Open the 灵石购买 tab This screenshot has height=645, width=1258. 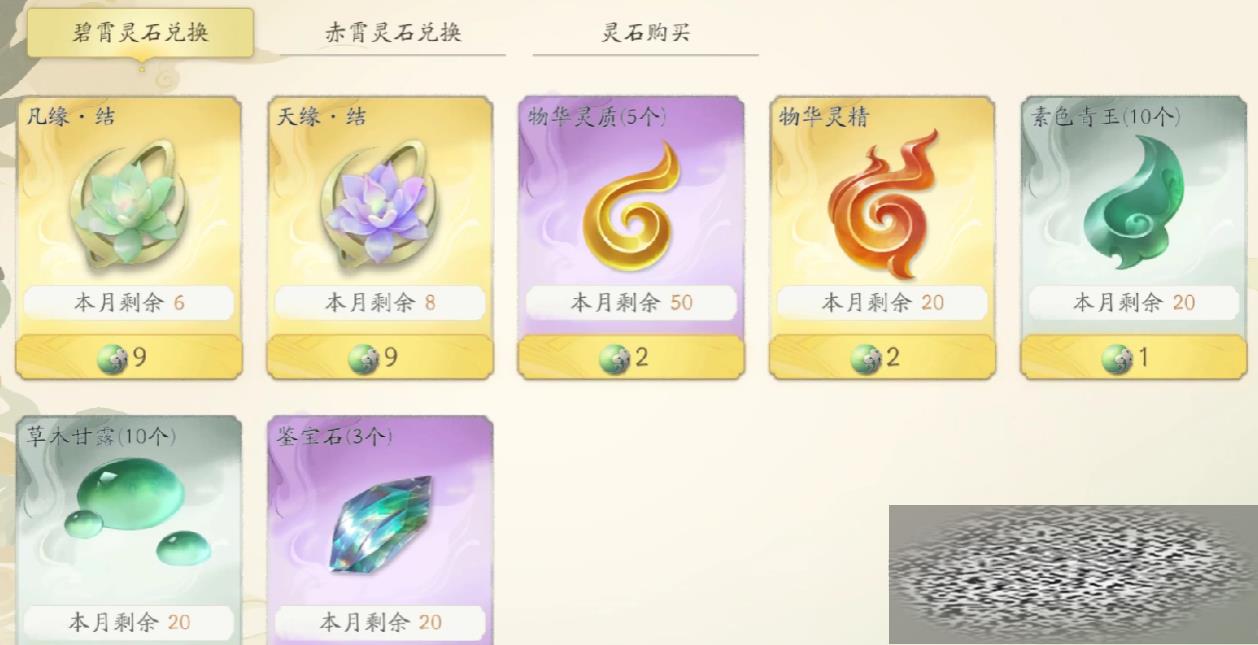click(645, 32)
